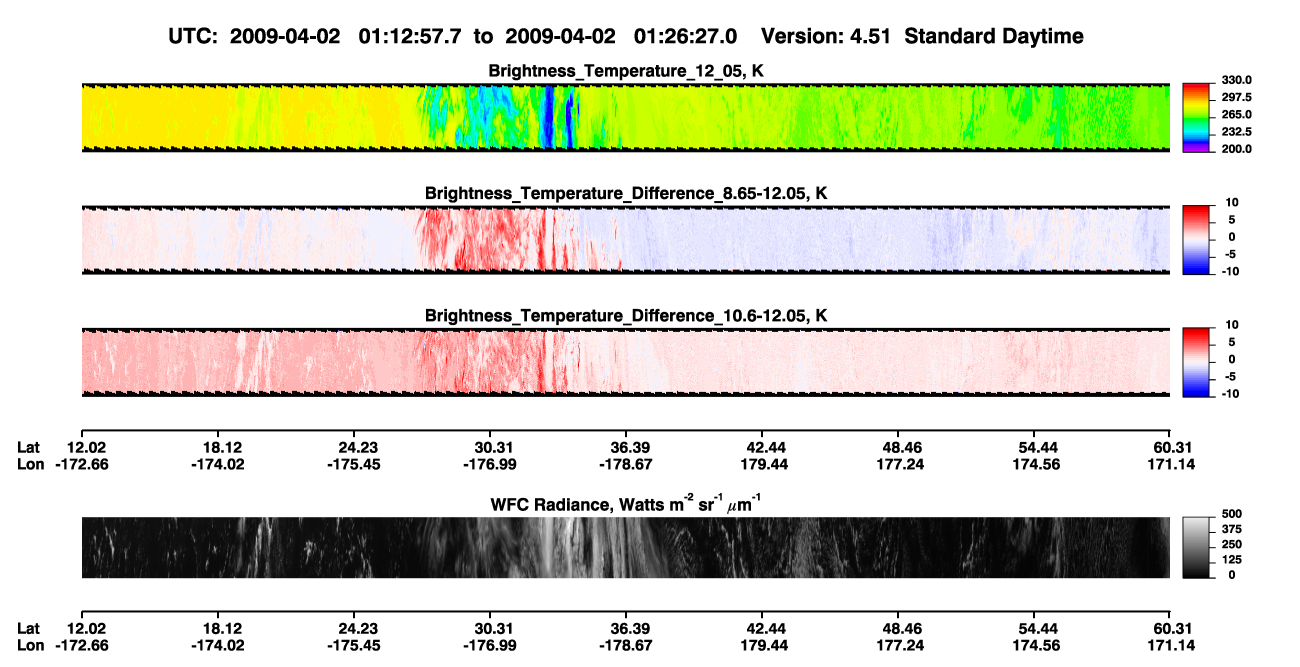The image size is (1300, 667).
Task: Select the Brightness_Temperature_12_05 image strip
Action: tap(625, 116)
